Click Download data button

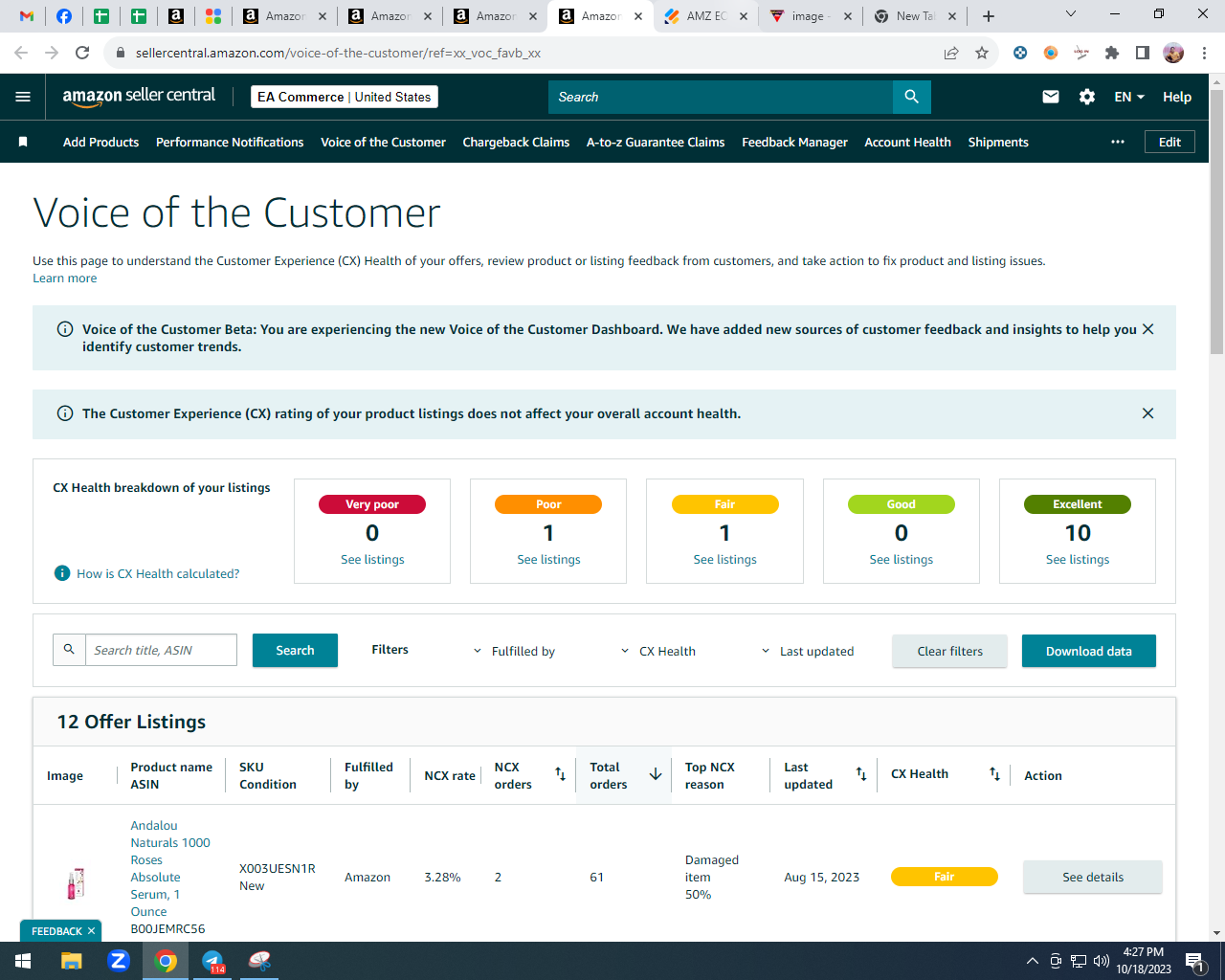[x=1089, y=651]
